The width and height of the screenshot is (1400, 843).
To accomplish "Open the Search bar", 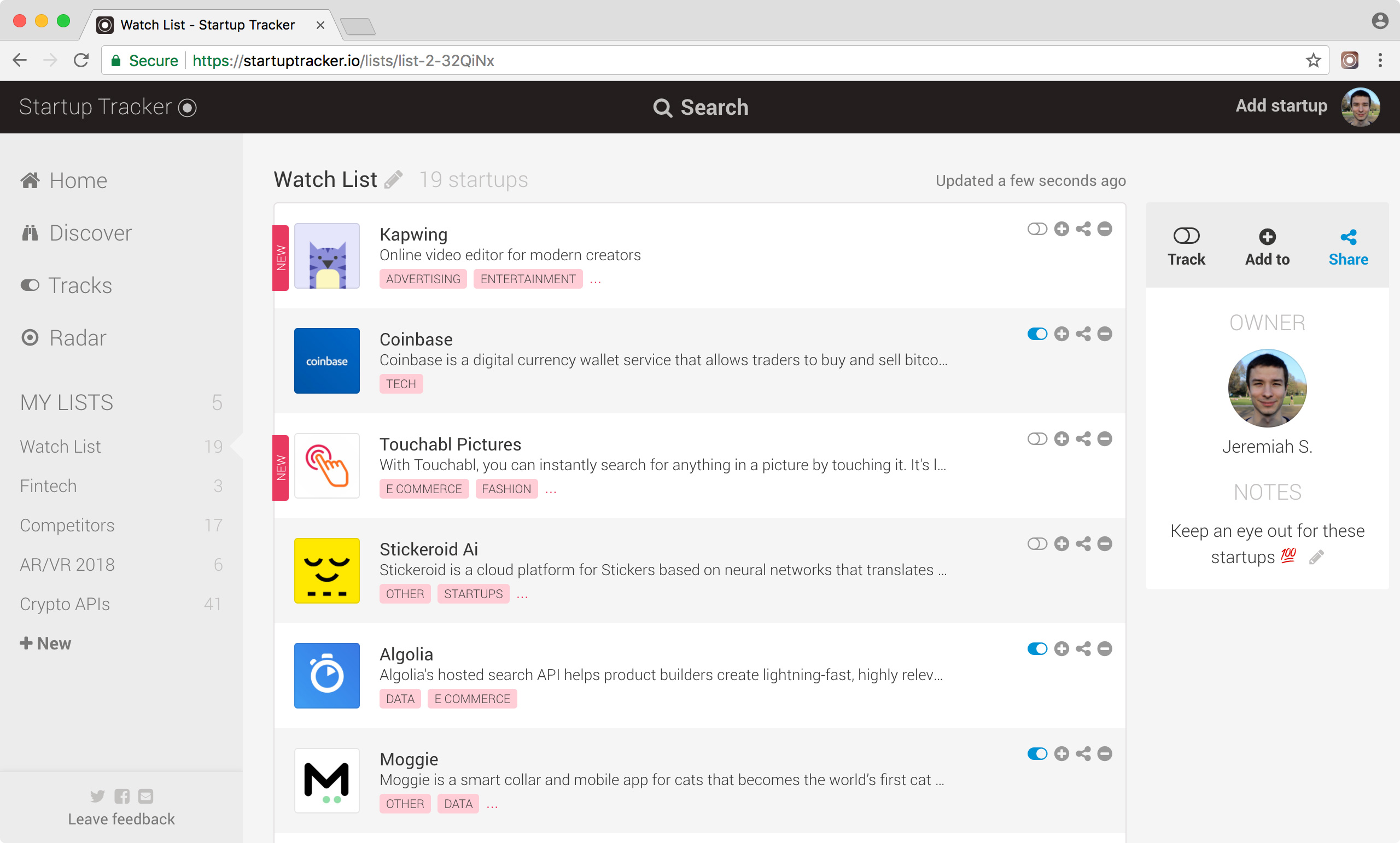I will pos(701,107).
